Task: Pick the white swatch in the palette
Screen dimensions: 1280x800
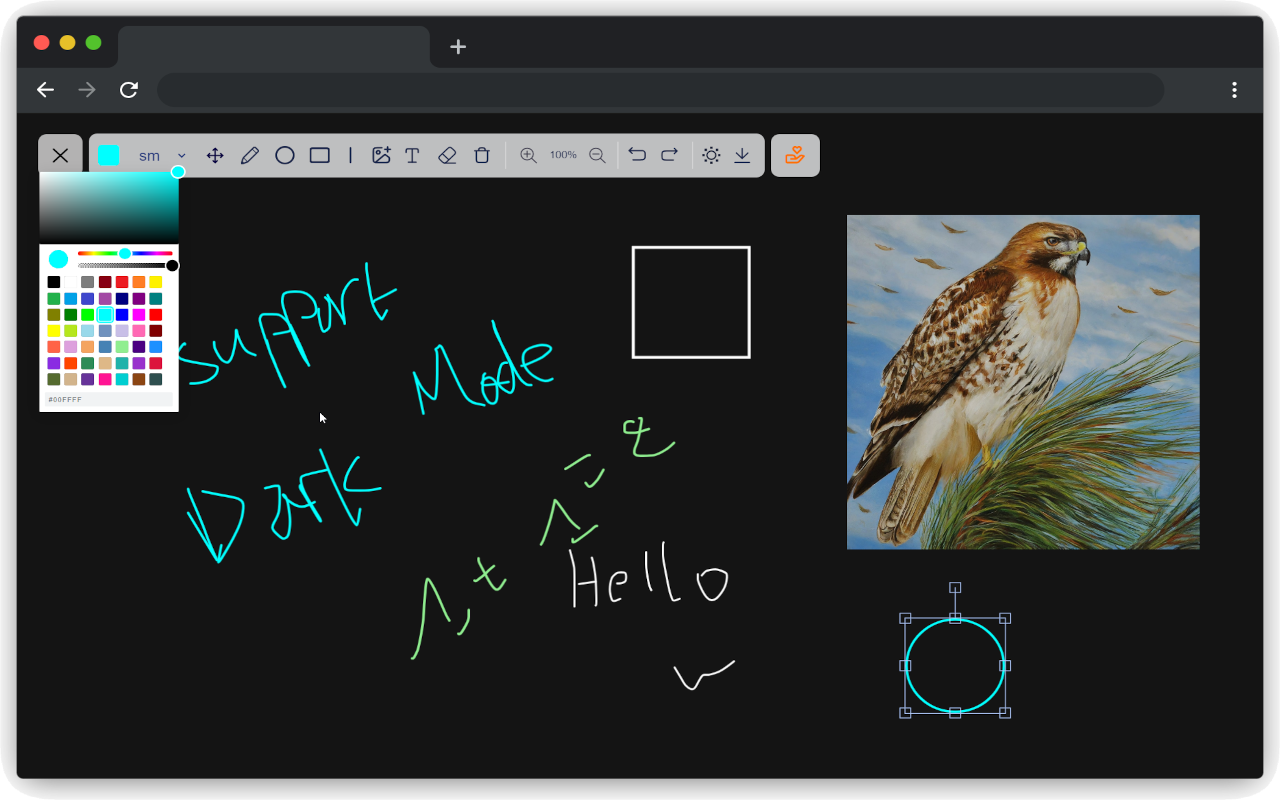Action: click(70, 282)
